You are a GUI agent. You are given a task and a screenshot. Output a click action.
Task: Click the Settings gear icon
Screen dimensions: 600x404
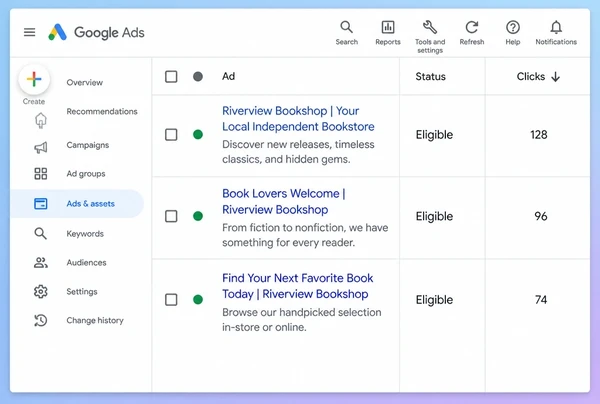(41, 292)
